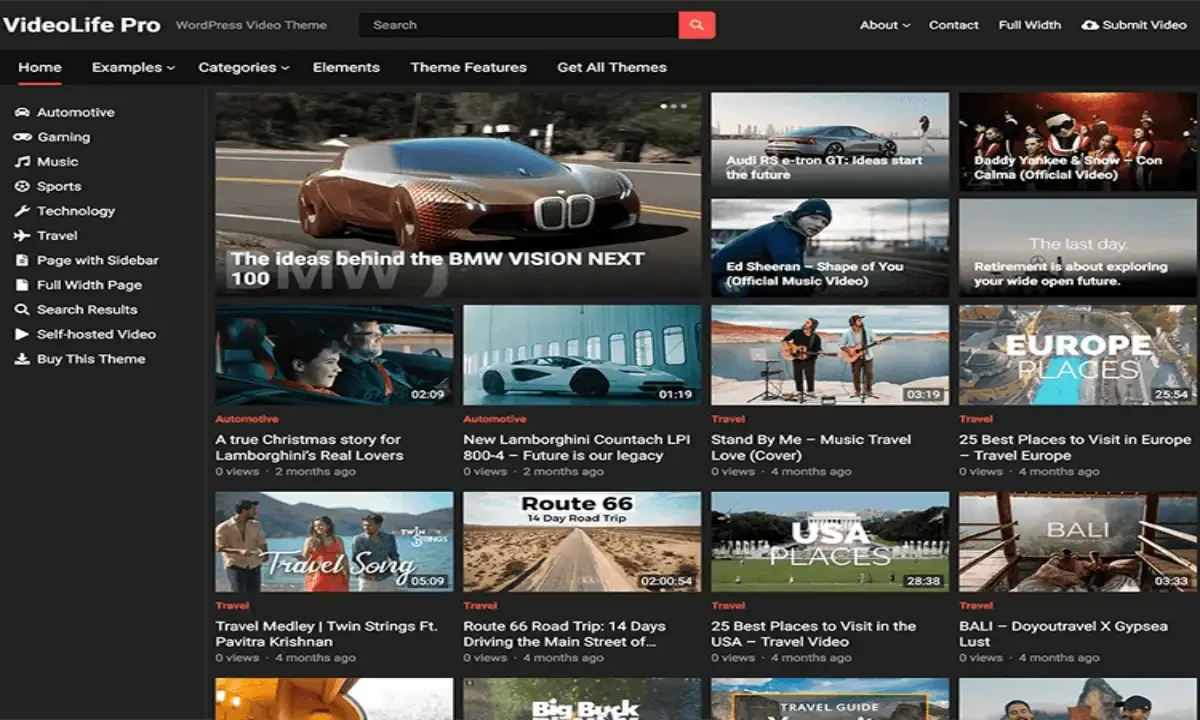
Task: Click the Submit Video button
Action: click(1134, 25)
